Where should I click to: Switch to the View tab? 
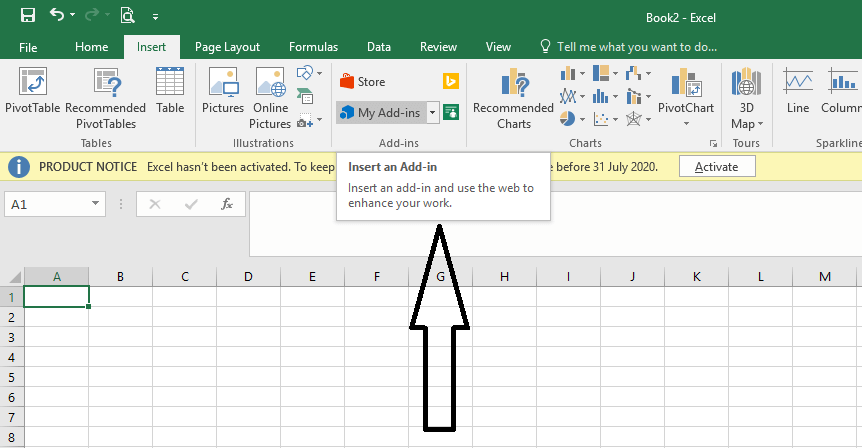coord(498,47)
